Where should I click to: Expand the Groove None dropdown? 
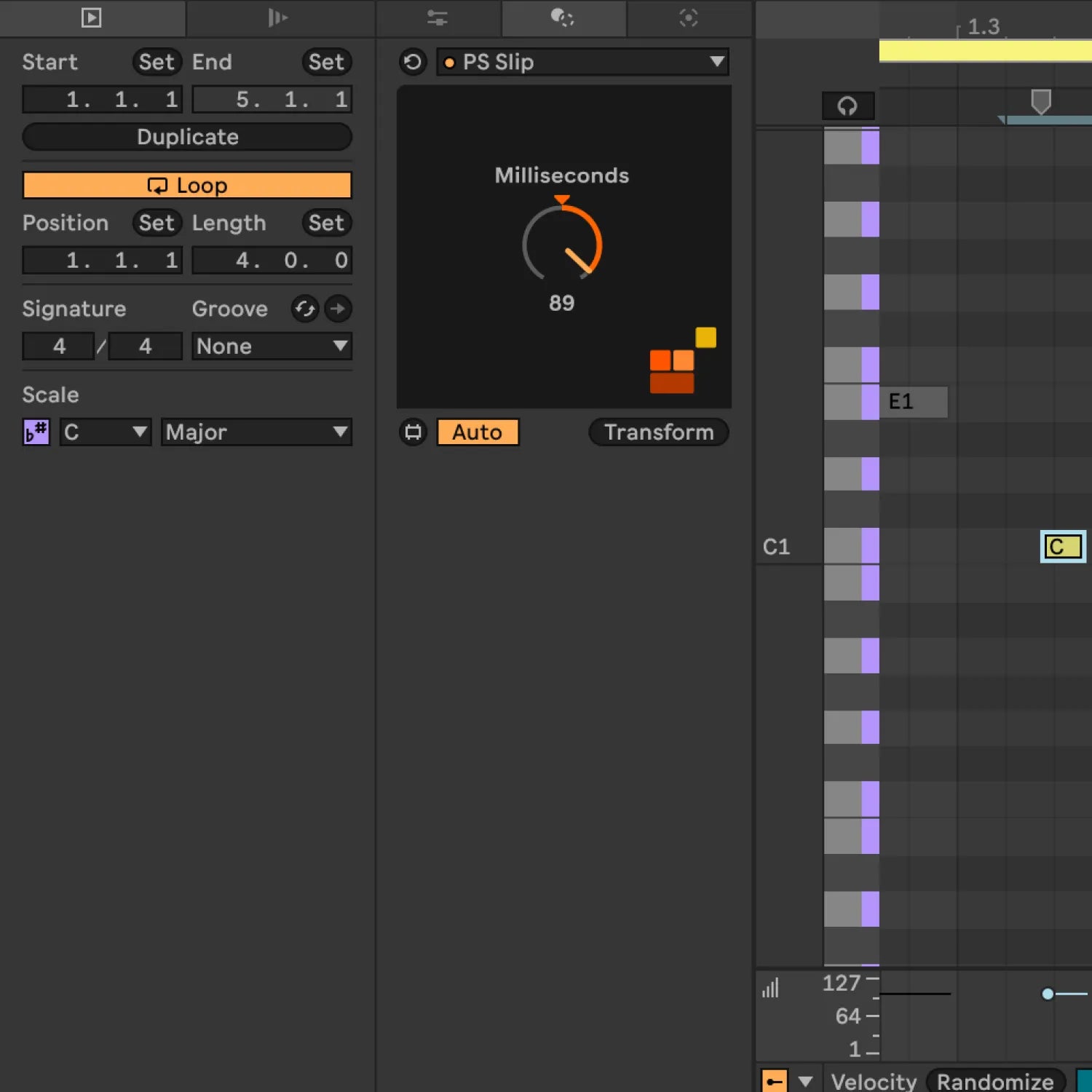coord(272,347)
